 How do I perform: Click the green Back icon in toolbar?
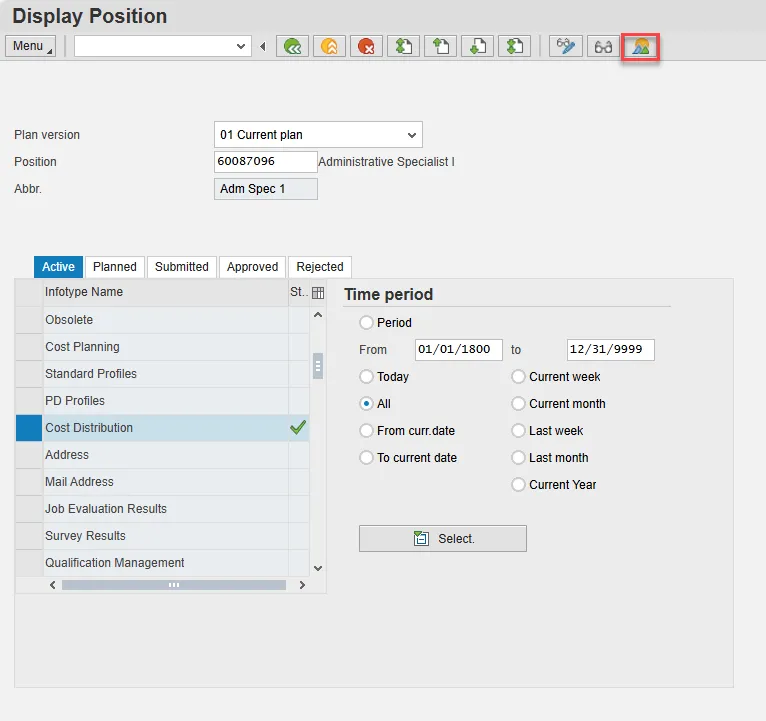click(x=292, y=47)
